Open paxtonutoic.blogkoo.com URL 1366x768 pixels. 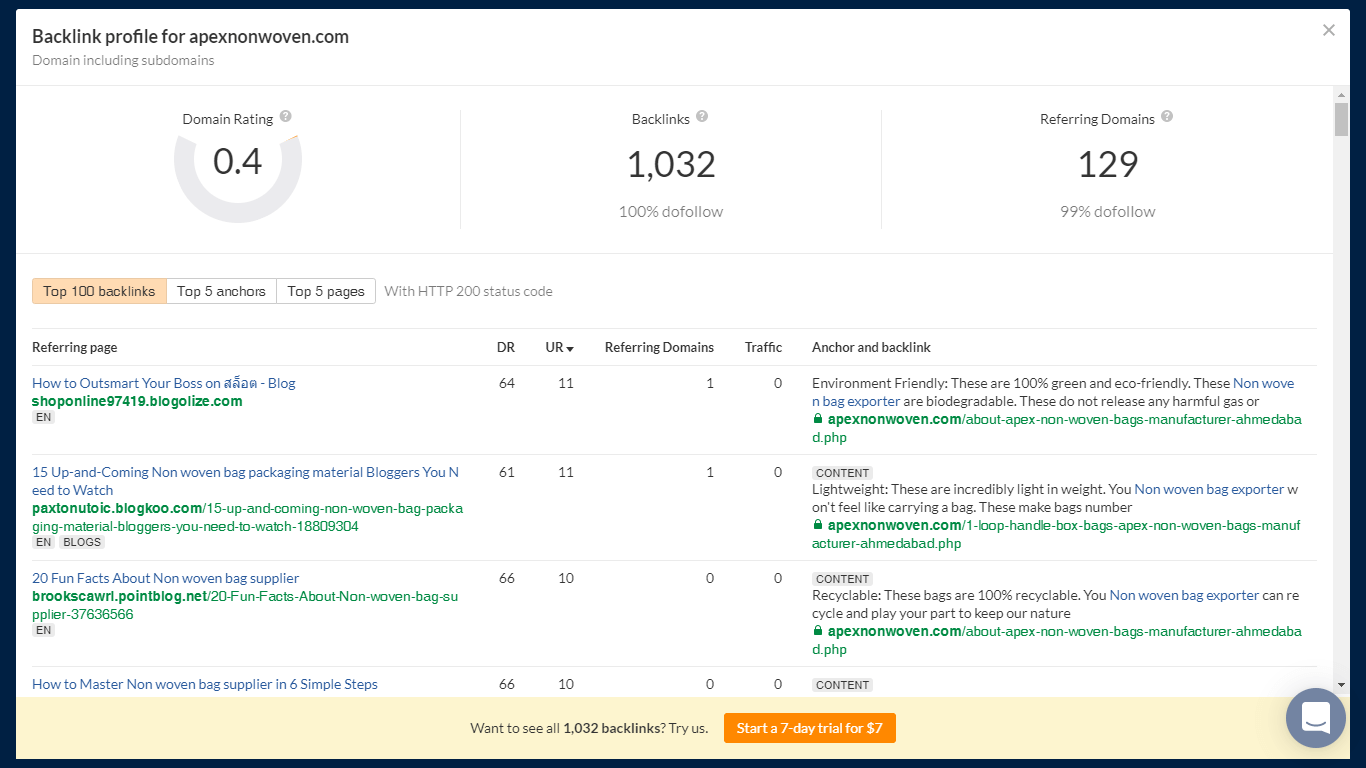[x=247, y=517]
